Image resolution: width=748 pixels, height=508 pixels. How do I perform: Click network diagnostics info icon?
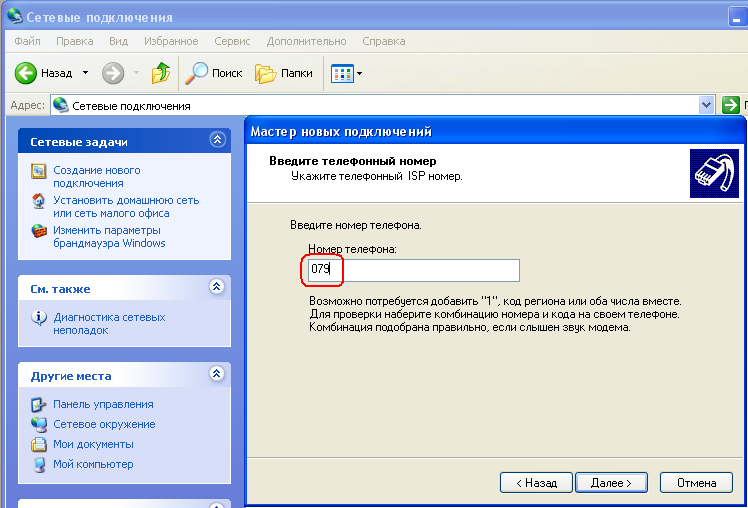coord(39,317)
